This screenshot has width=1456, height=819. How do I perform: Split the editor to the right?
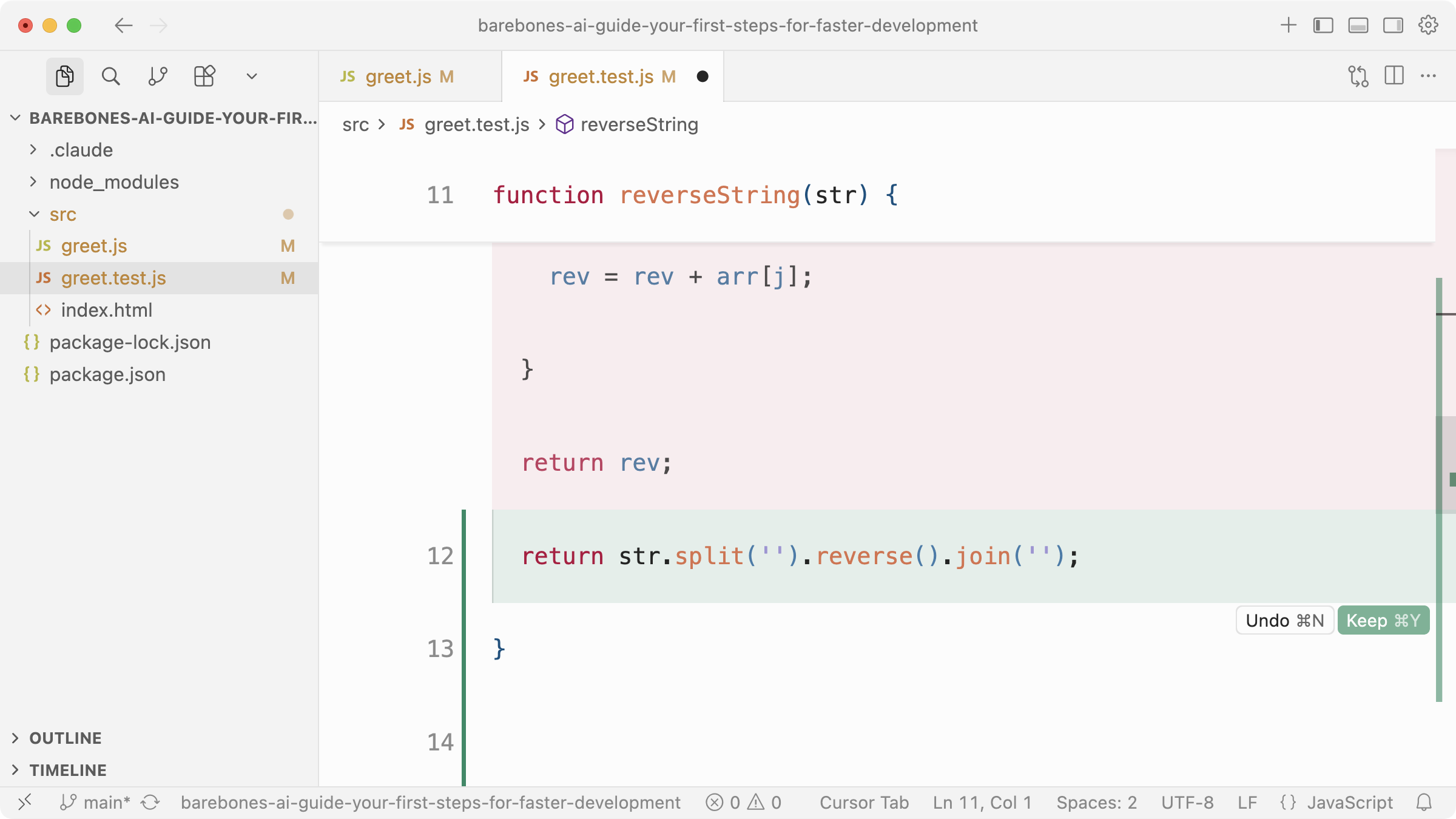tap(1394, 76)
